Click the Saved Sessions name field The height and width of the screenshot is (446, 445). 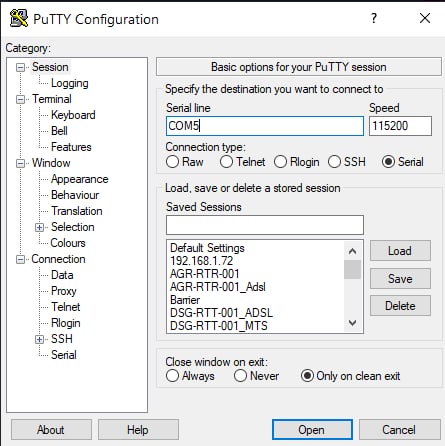click(x=265, y=225)
